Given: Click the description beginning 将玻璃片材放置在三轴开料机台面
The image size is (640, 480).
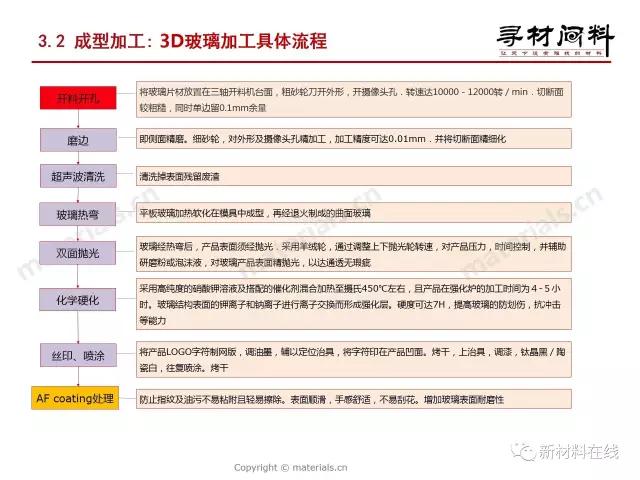Looking at the screenshot, I should pos(353,100).
